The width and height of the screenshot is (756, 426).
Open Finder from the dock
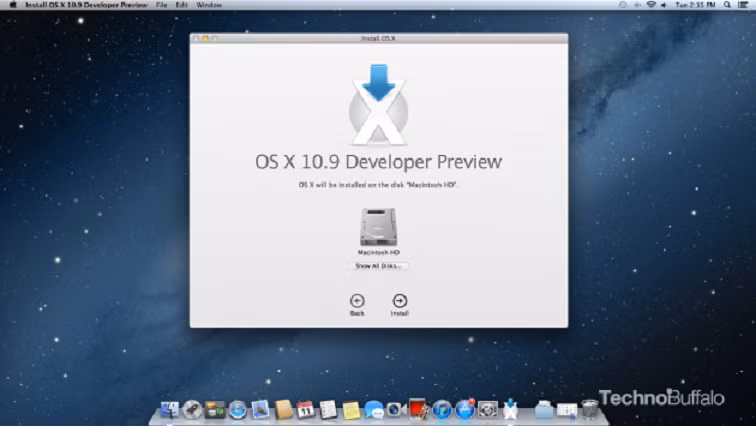click(x=169, y=410)
